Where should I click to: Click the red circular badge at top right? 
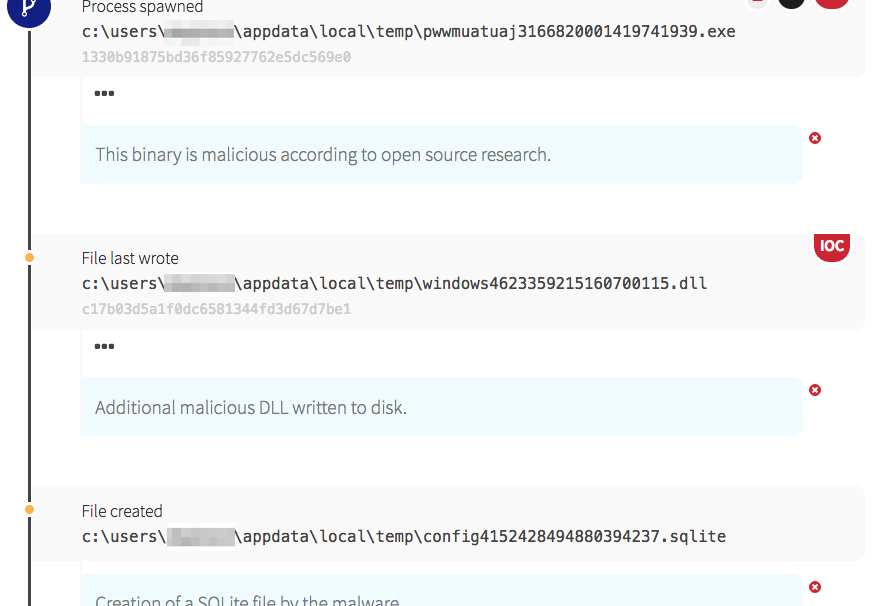tap(832, 3)
